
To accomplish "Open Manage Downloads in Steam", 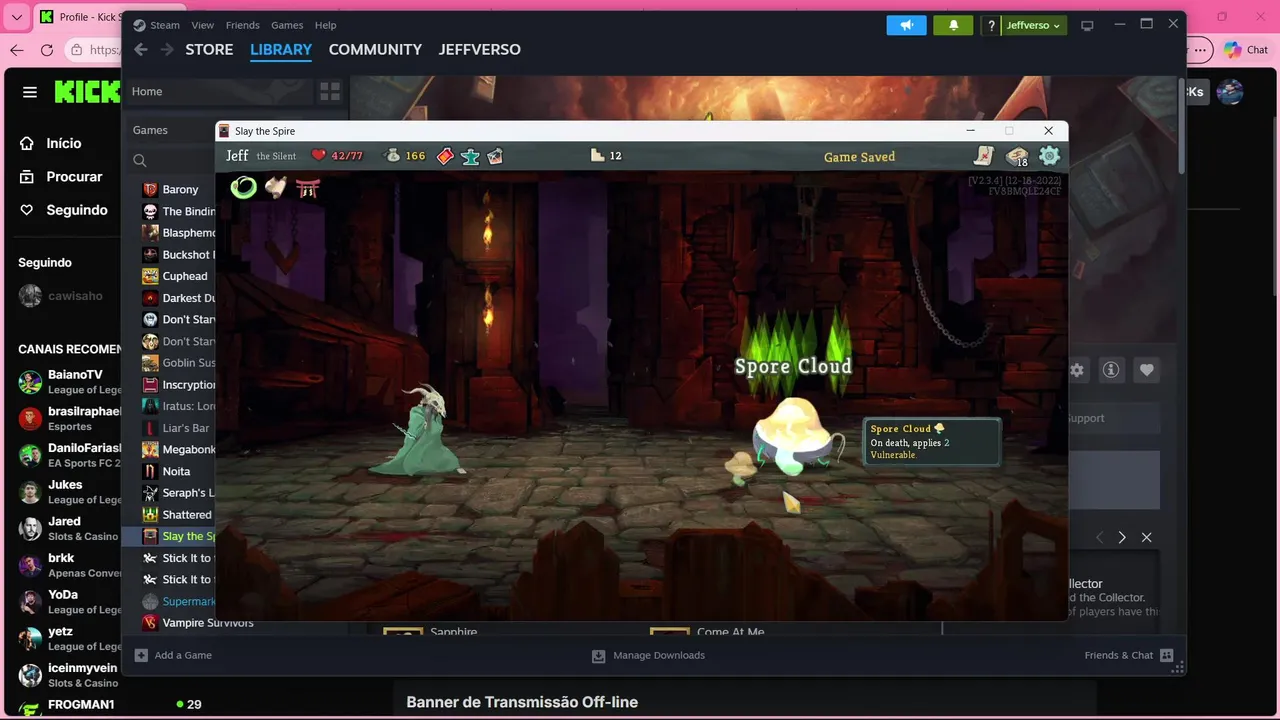I will 648,655.
